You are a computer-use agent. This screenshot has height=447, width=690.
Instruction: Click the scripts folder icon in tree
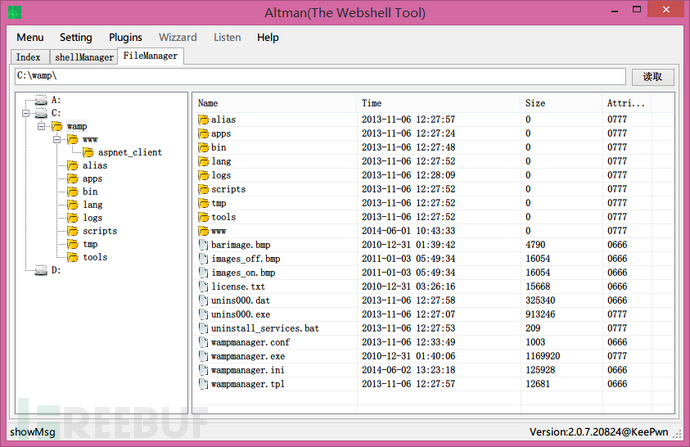tap(73, 231)
